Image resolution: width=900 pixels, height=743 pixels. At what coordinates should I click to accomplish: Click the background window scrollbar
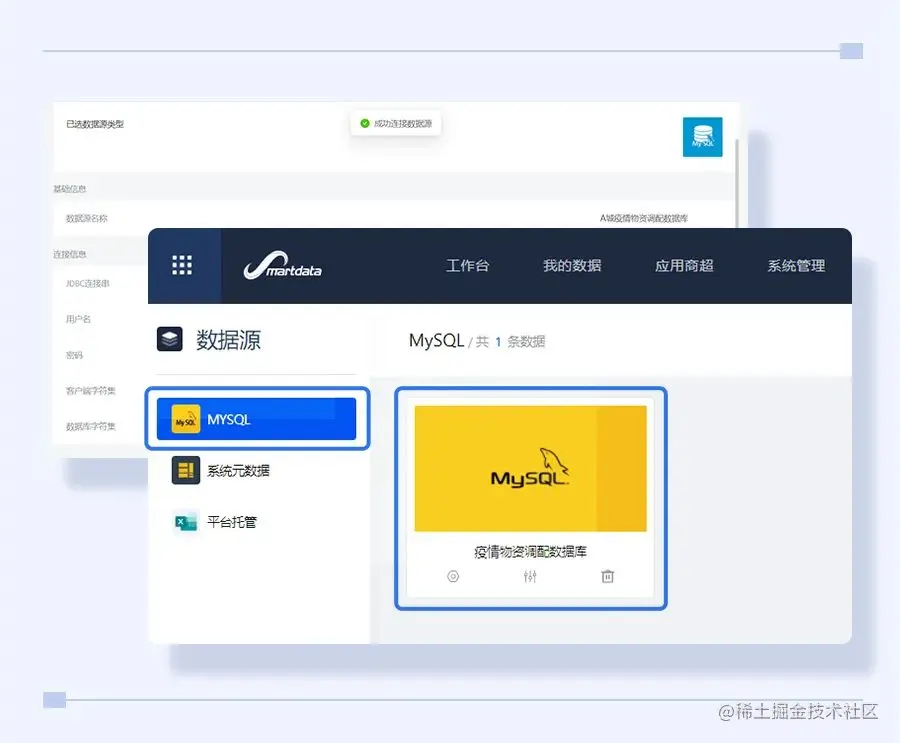[737, 183]
